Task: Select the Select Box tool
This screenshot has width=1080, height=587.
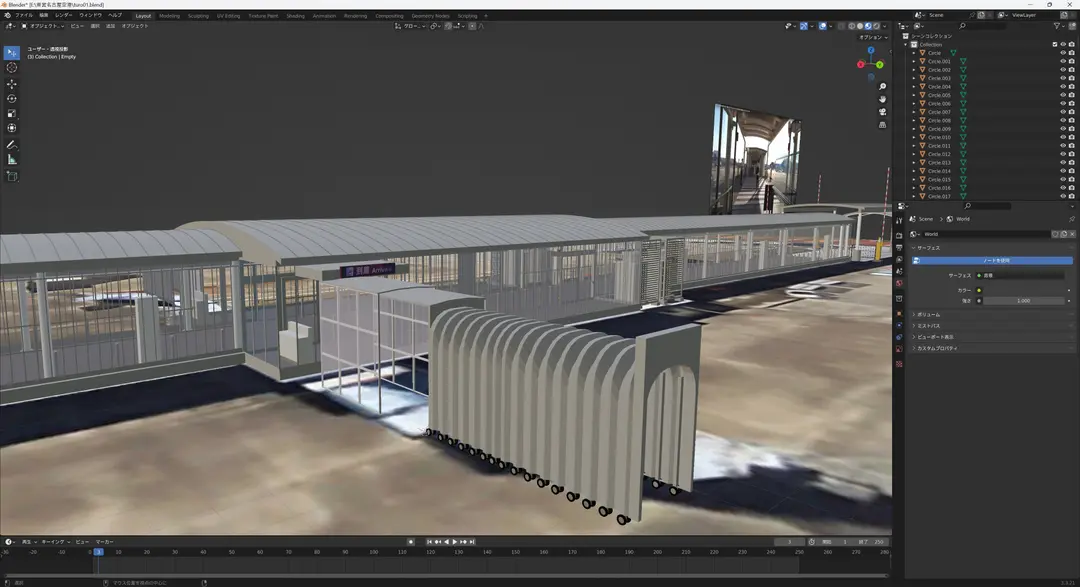Action: point(12,53)
